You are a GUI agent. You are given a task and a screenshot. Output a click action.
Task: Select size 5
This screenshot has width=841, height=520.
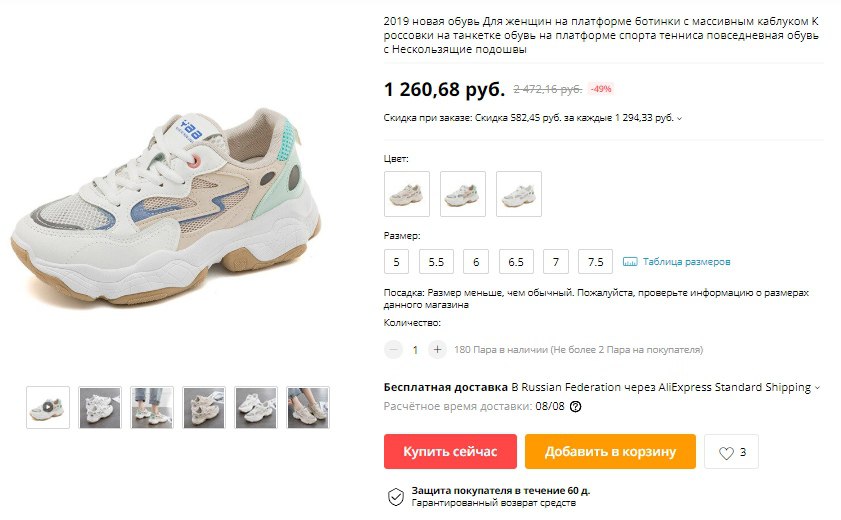pos(396,262)
